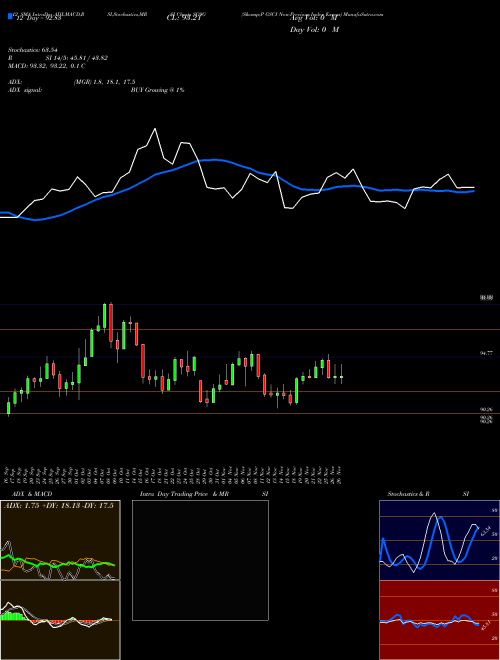Open the MACD histogram panel
The image size is (500, 660).
(60, 620)
